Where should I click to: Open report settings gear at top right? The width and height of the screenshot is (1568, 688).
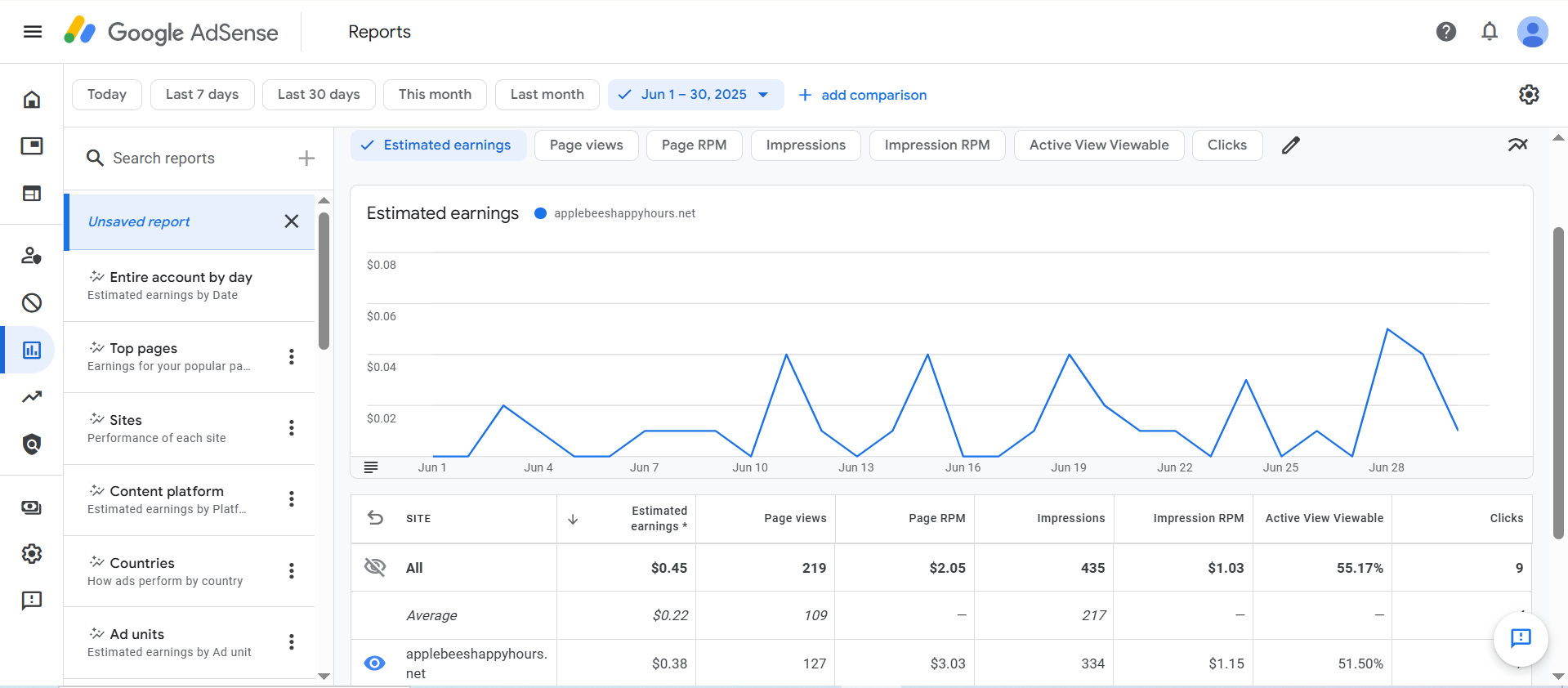tap(1529, 95)
